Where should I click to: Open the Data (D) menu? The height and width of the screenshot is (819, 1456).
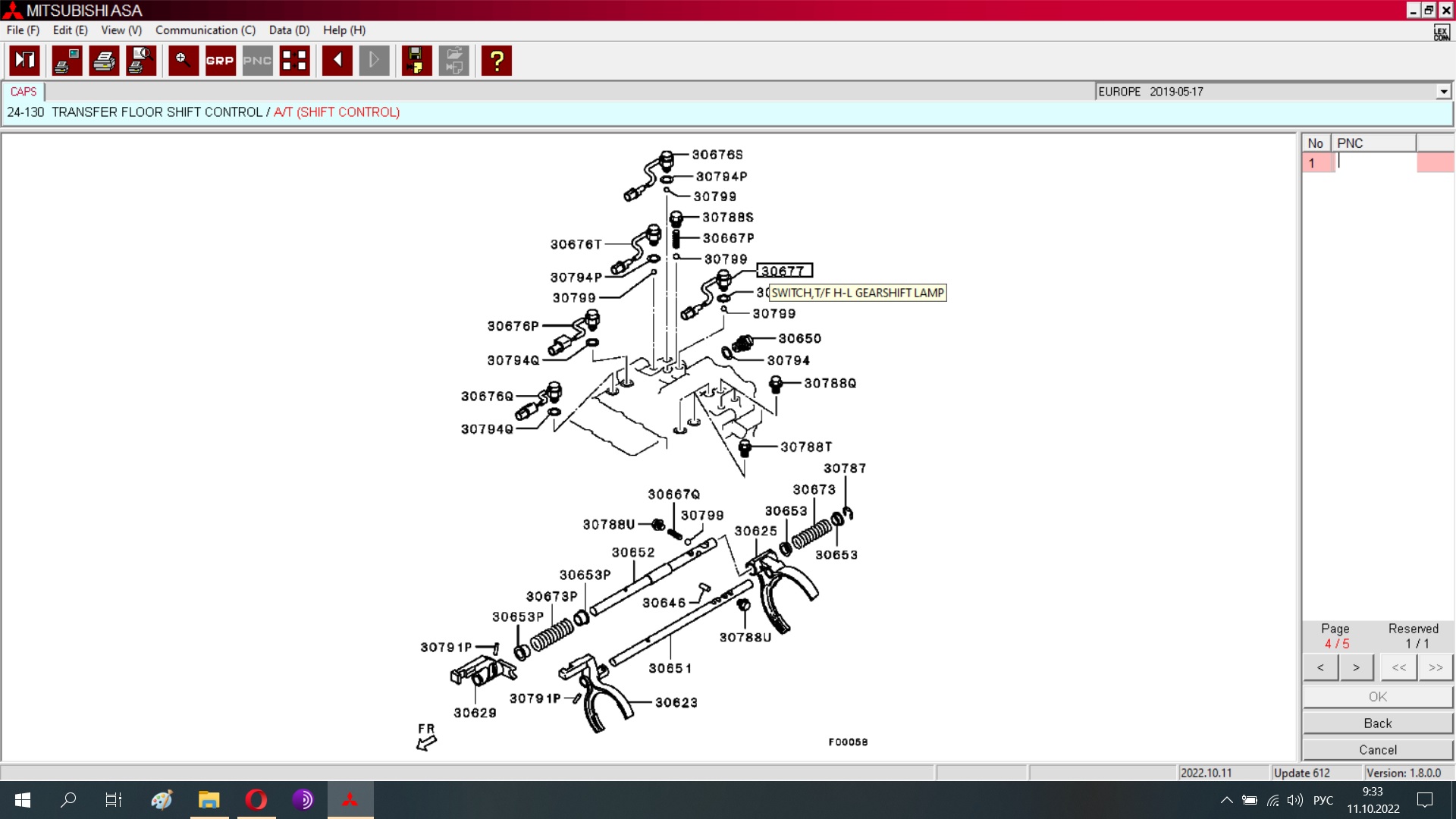coord(289,30)
